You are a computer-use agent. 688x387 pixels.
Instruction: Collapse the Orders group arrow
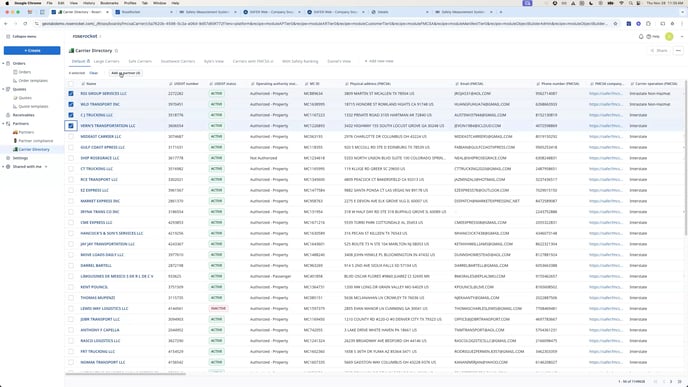[x=4, y=64]
